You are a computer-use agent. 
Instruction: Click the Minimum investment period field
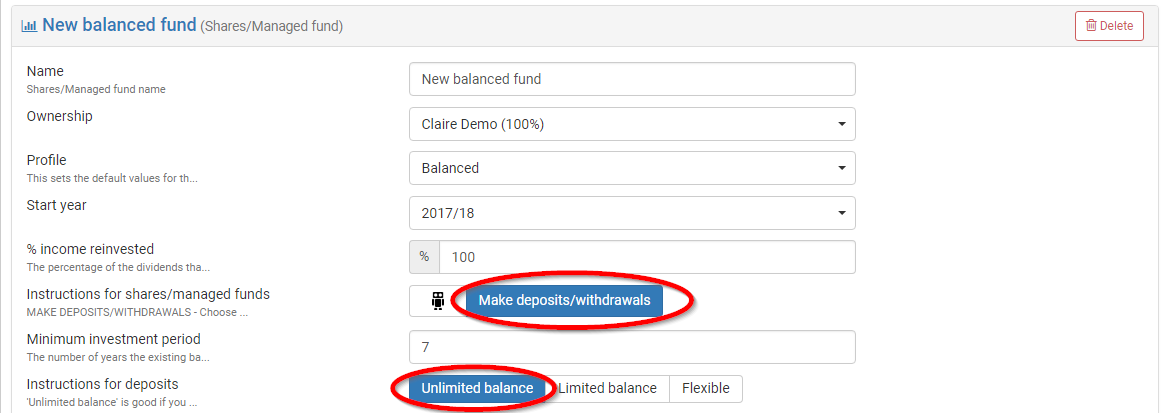tap(632, 347)
